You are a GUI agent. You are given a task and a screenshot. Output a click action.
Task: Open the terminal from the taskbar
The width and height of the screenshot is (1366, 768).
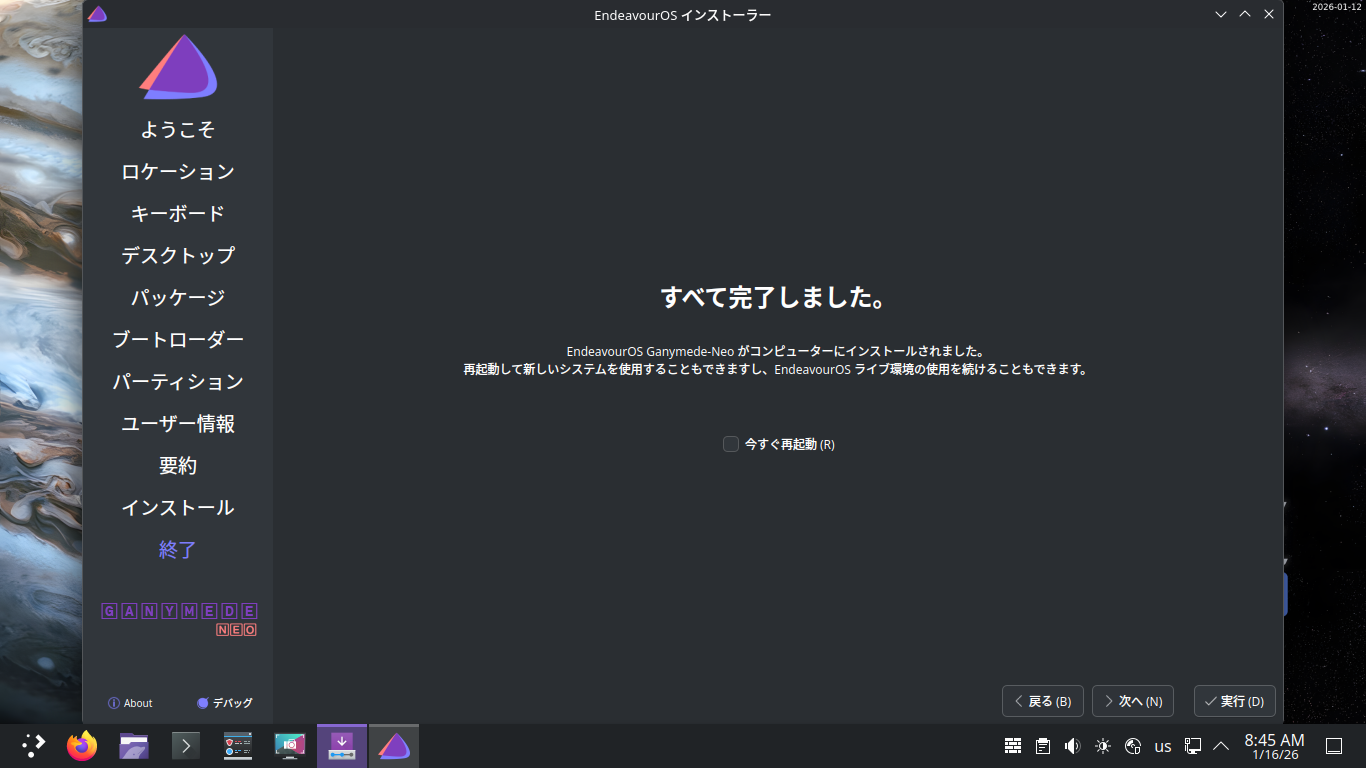186,745
